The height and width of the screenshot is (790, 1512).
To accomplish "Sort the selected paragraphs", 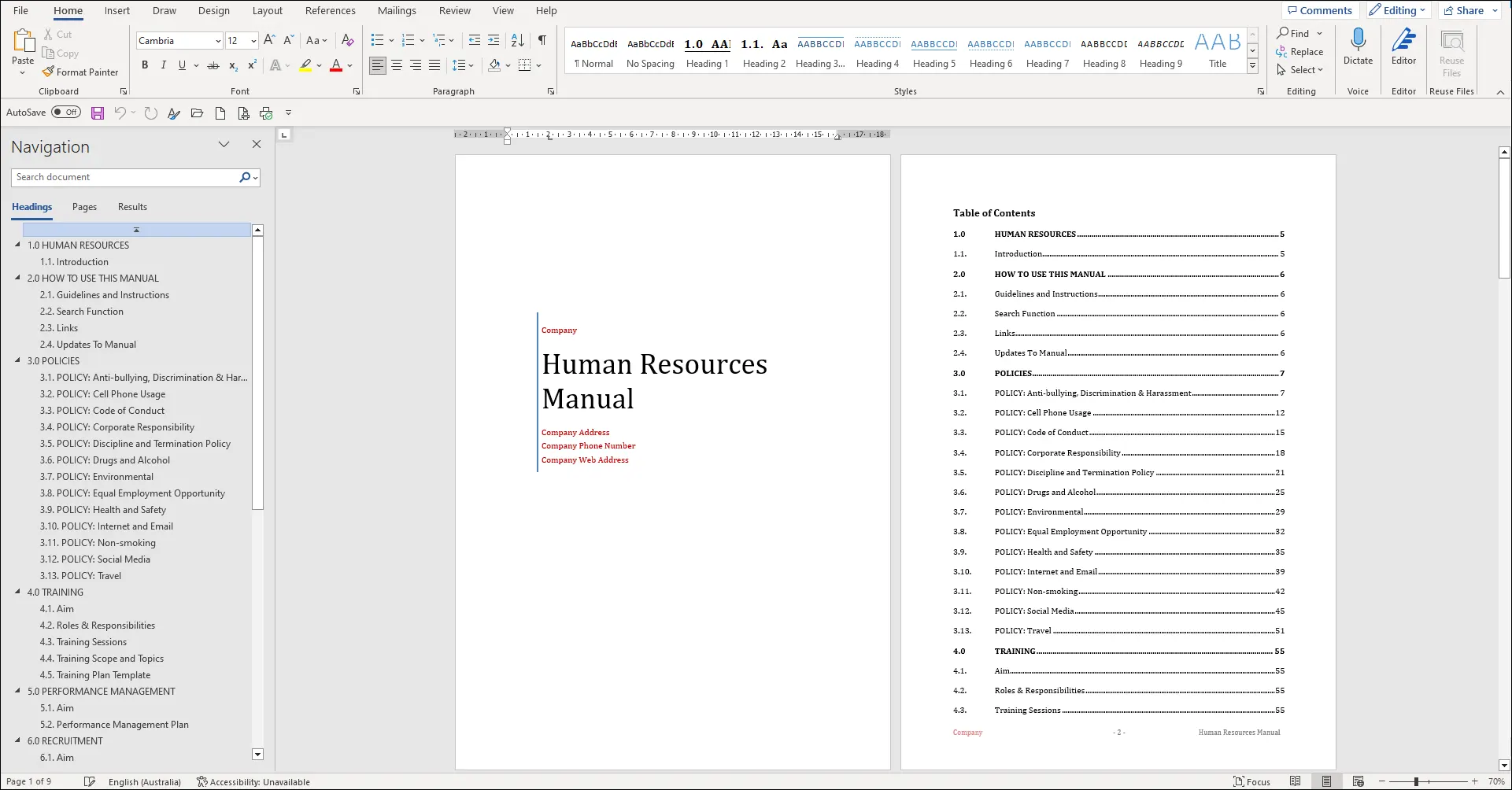I will tap(518, 40).
